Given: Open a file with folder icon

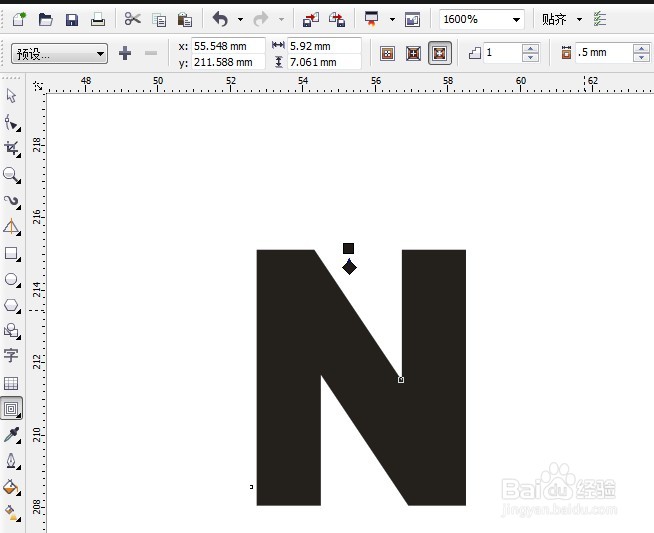Looking at the screenshot, I should point(45,19).
